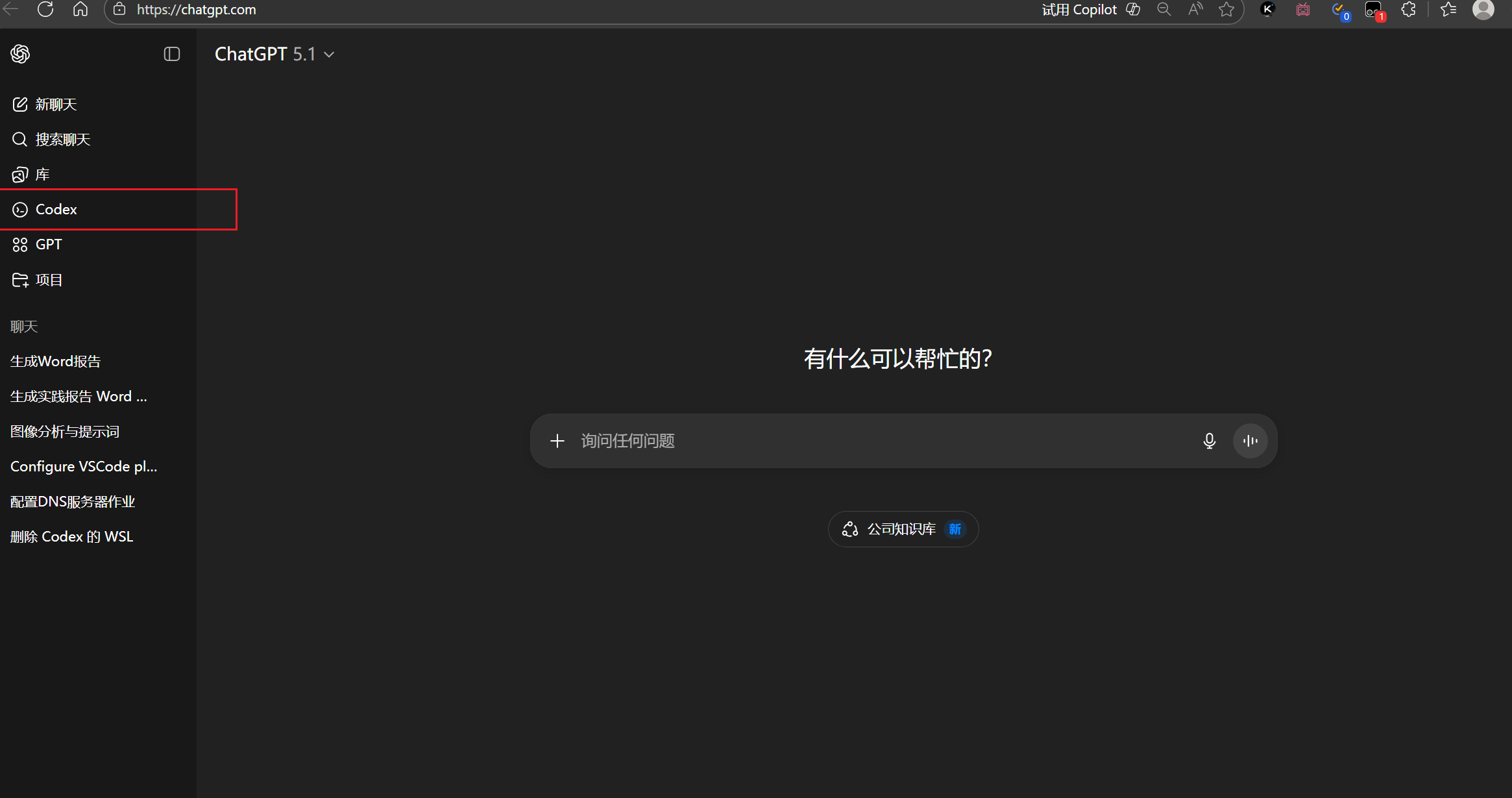
Task: Start a new chat (新聊天)
Action: [x=56, y=105]
